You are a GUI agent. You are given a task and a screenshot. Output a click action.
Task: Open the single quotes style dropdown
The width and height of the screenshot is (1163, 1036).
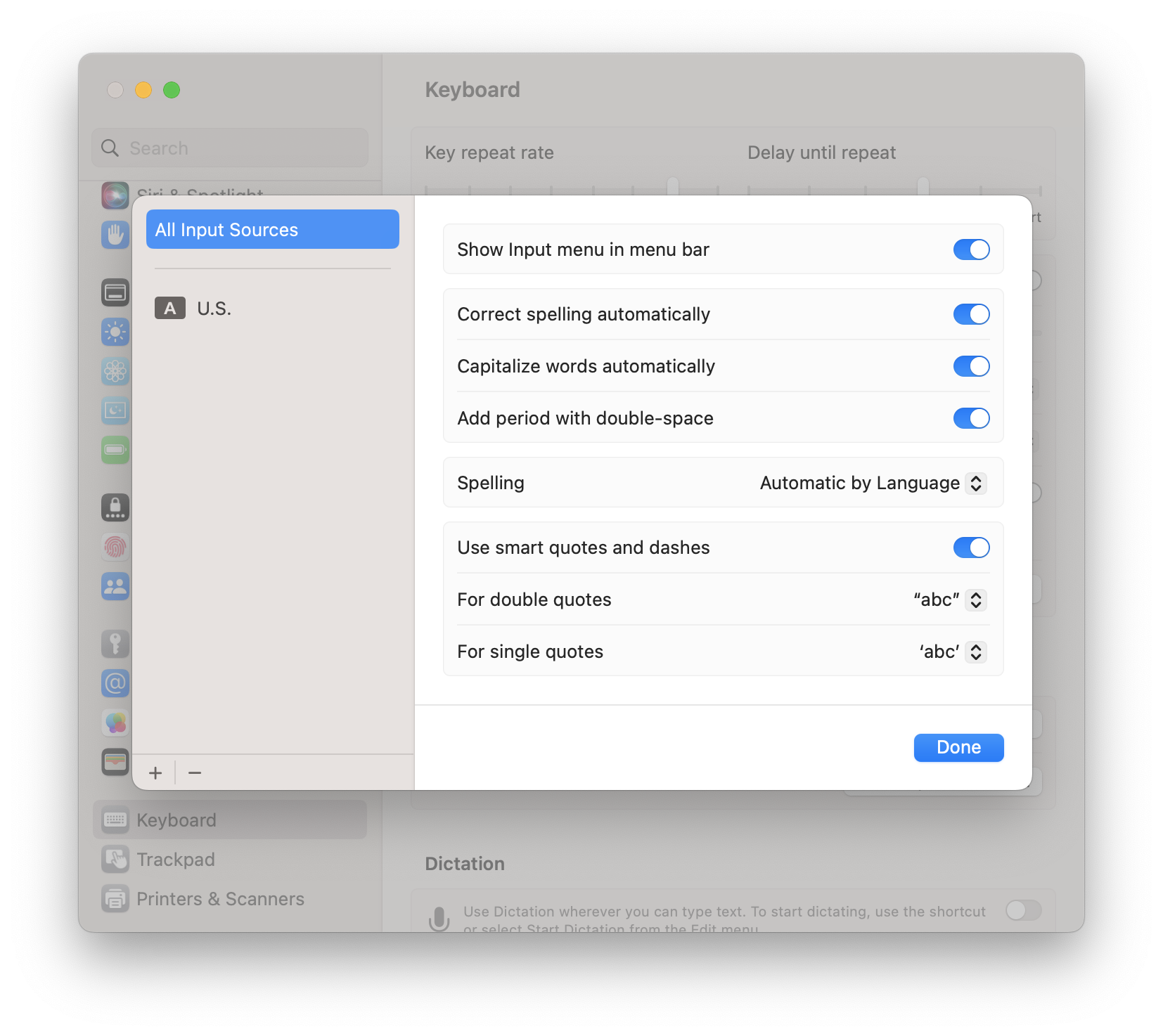pos(952,652)
